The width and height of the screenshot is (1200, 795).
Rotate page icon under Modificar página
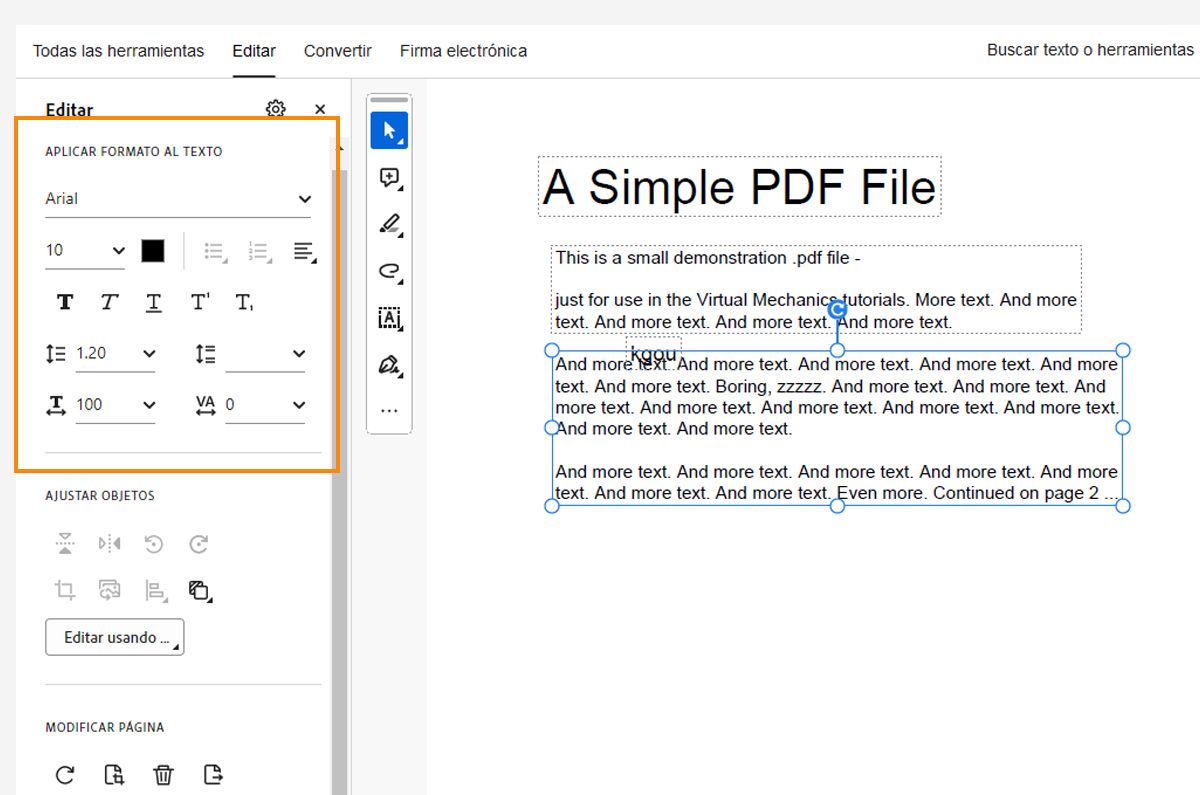click(x=65, y=775)
